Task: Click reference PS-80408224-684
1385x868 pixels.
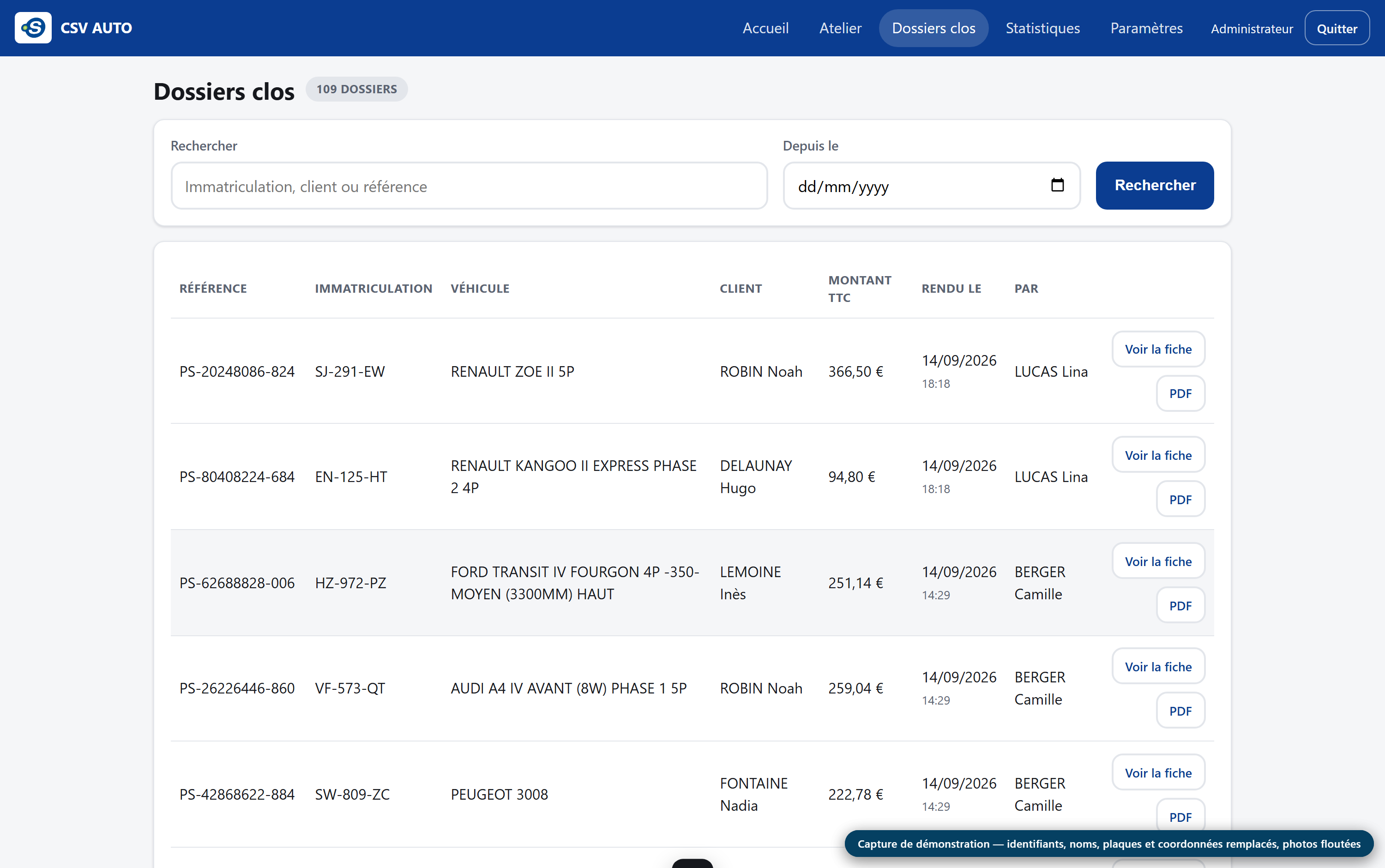Action: pos(236,476)
